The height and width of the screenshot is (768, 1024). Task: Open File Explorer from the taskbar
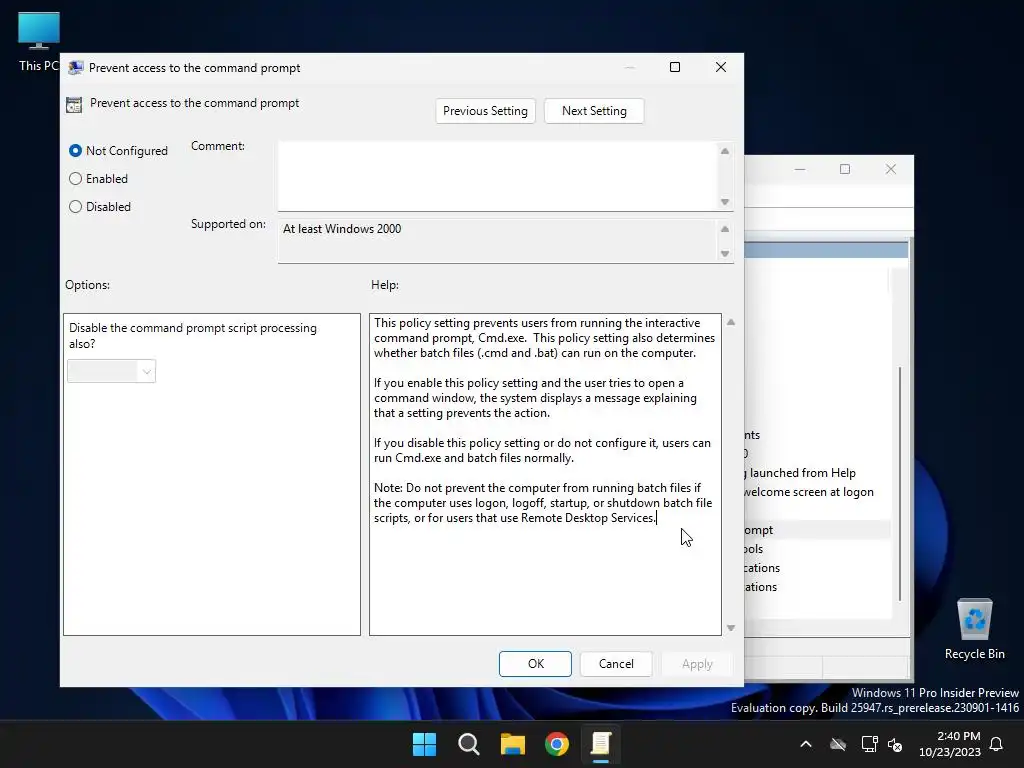(513, 744)
